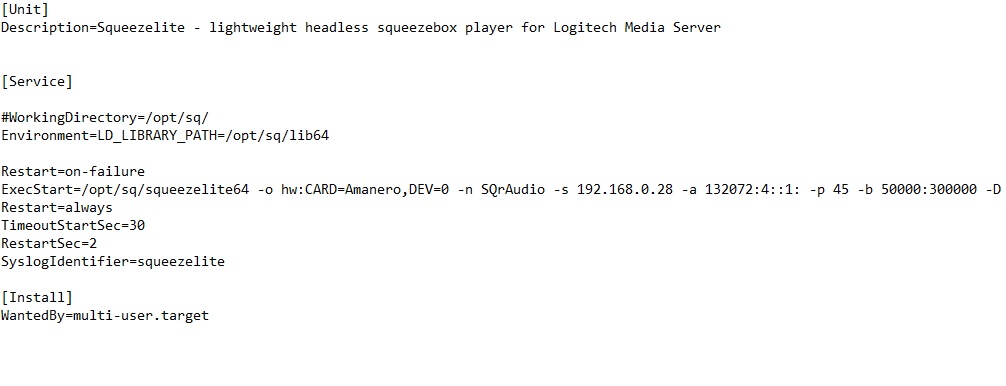Screen dimensions: 1006x386
Task: Click the Description=Squeezelite line
Action: click(x=361, y=28)
